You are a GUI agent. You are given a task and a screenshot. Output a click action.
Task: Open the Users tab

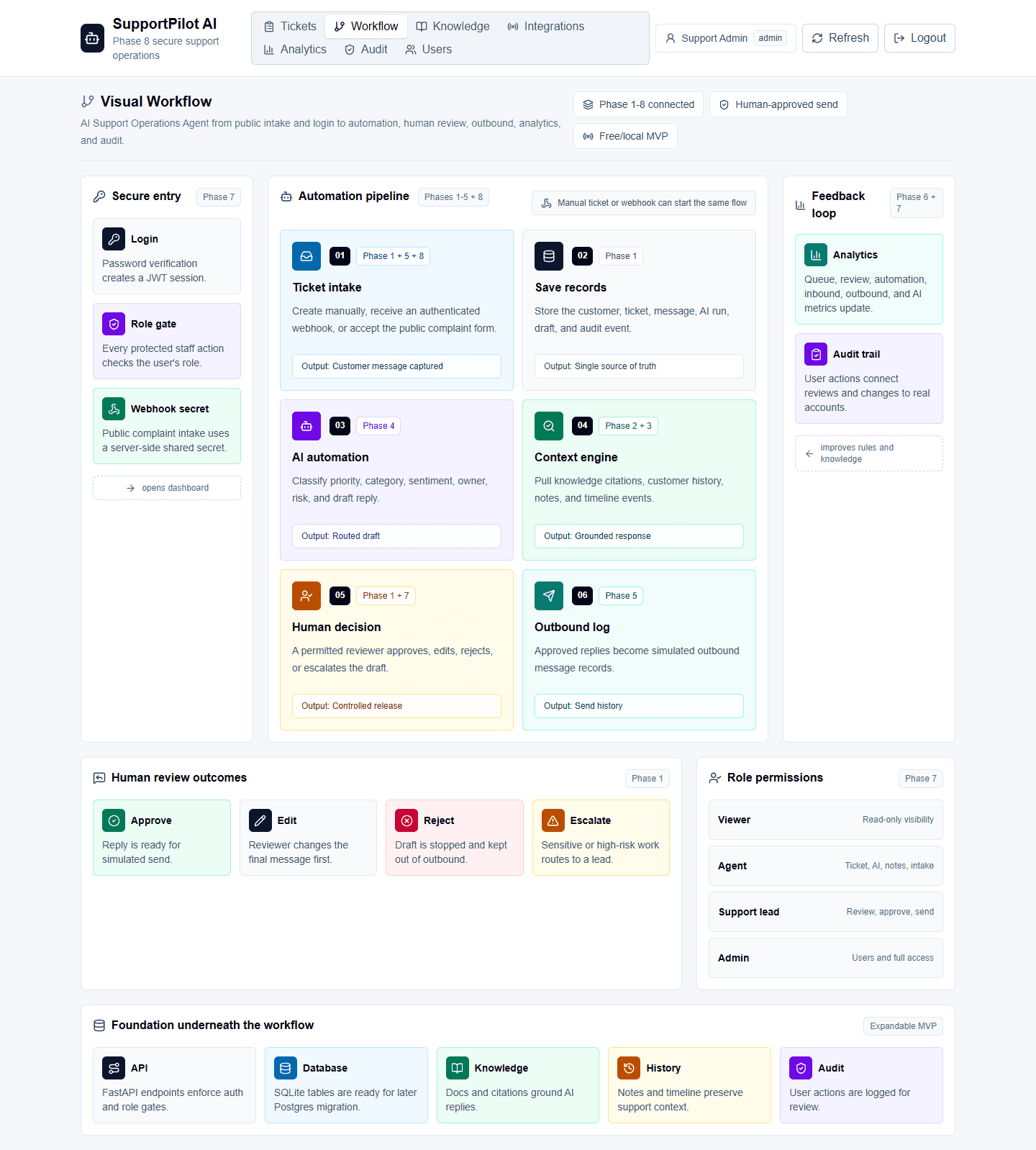(x=429, y=50)
